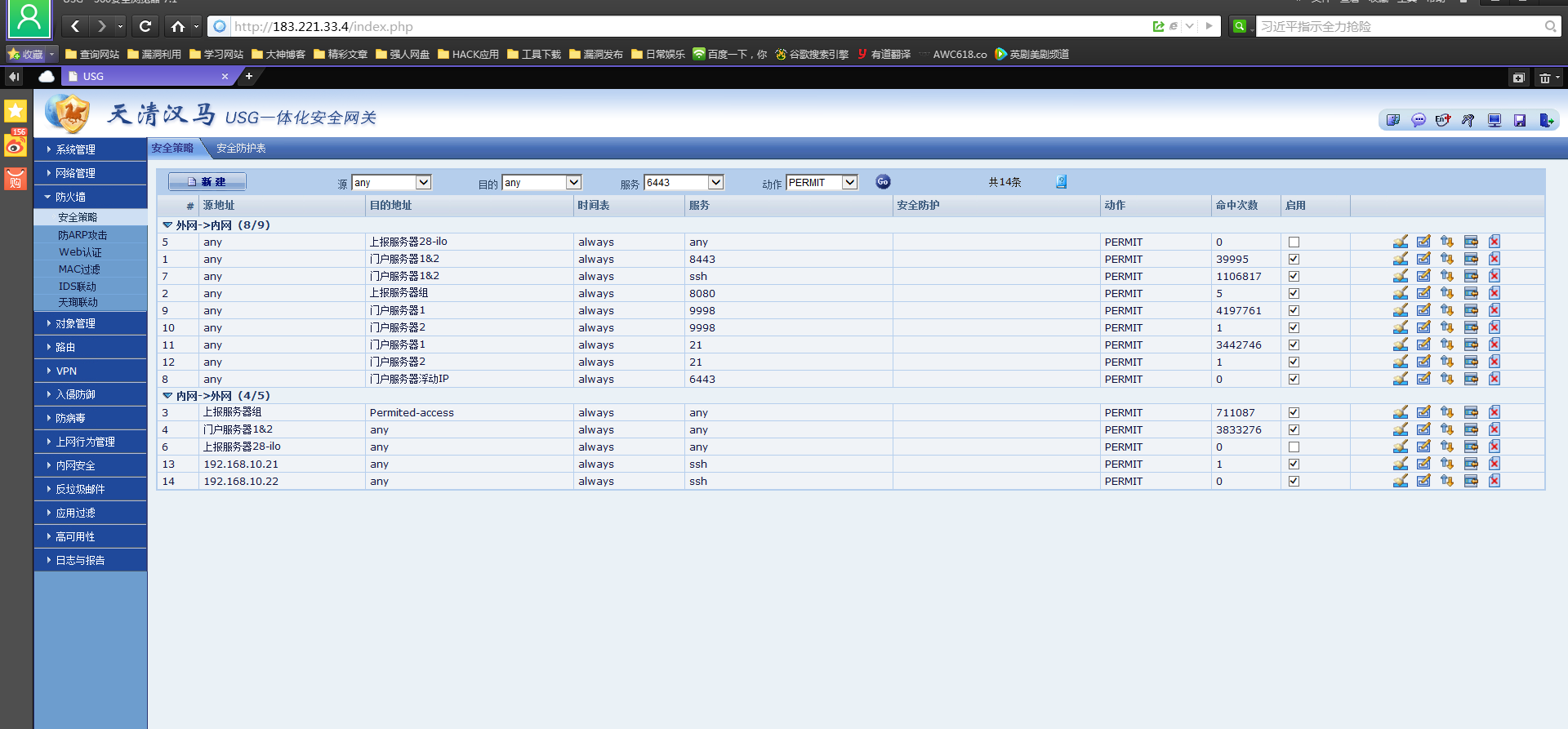This screenshot has width=1568, height=729.
Task: Toggle enable checkbox for rule 7 with 1106817 hits
Action: click(1294, 277)
